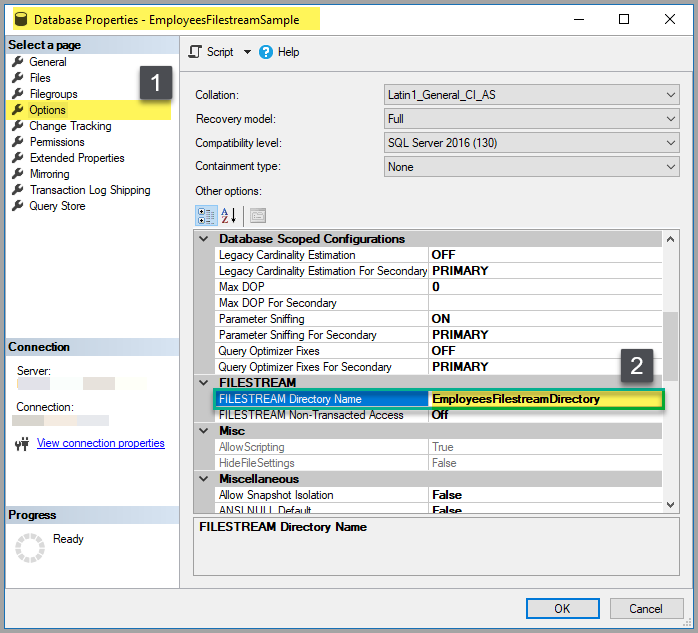Open the Transaction Log Shipping page
This screenshot has height=633, width=698.
point(90,190)
